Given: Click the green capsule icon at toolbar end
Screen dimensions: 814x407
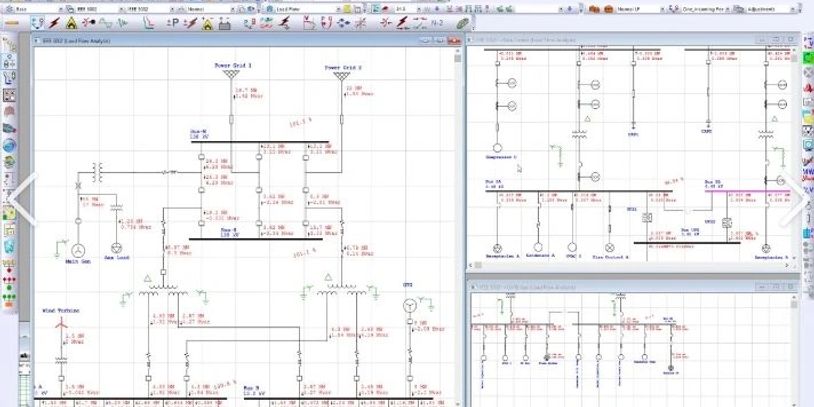Looking at the screenshot, I should pyautogui.click(x=463, y=23).
